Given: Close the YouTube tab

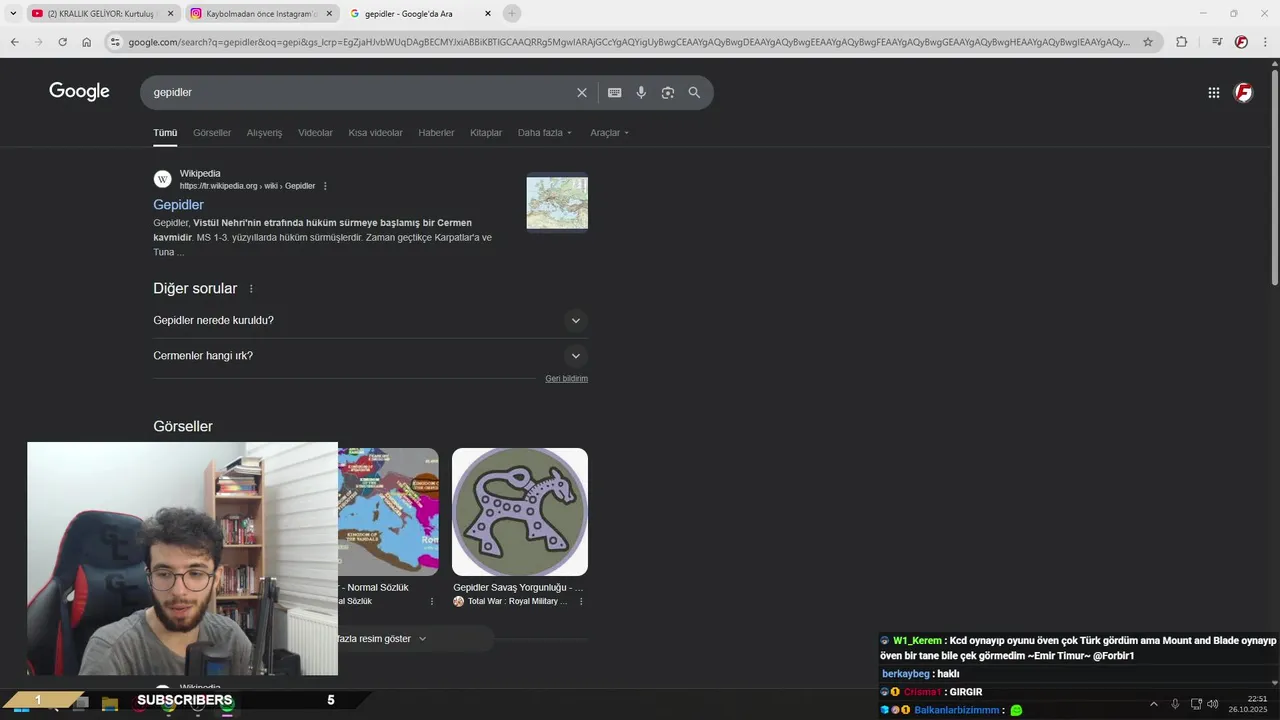Looking at the screenshot, I should point(170,13).
